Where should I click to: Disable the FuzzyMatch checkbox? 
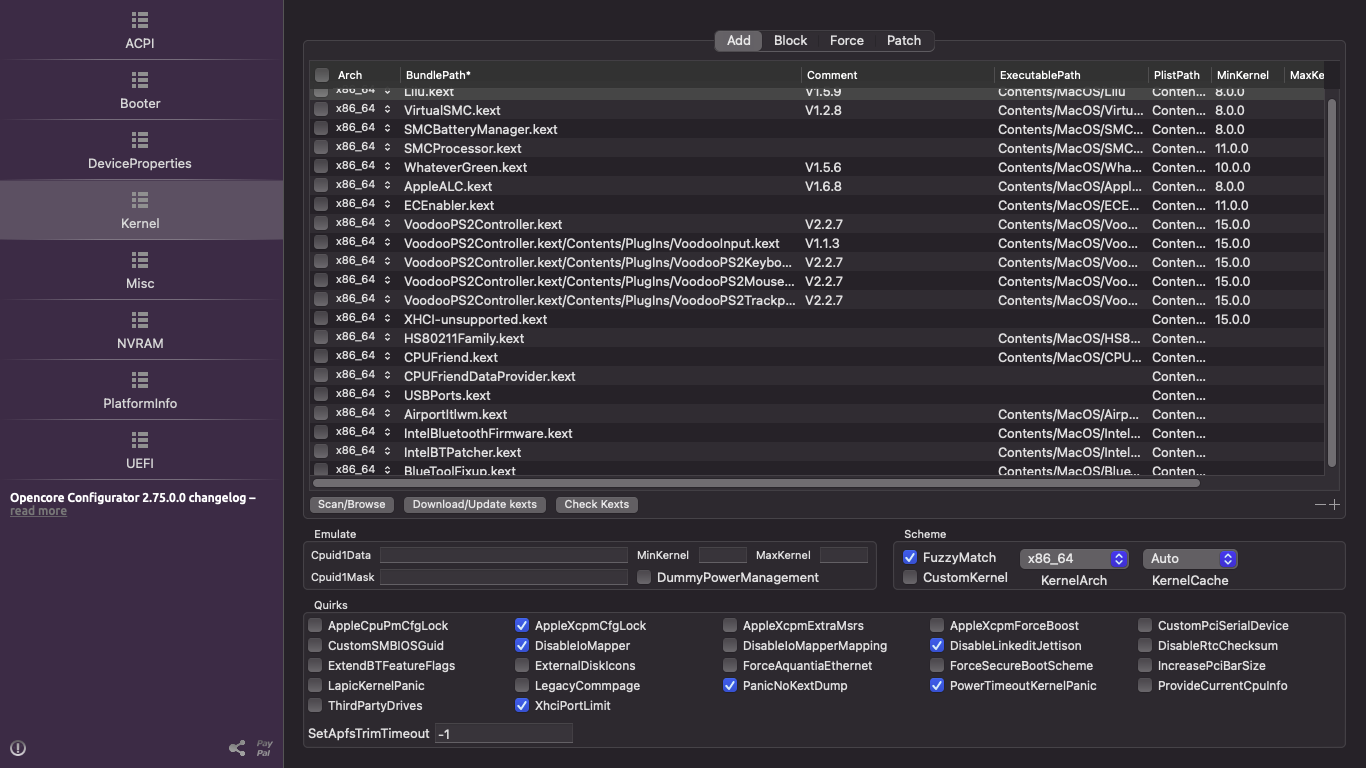[x=910, y=557]
